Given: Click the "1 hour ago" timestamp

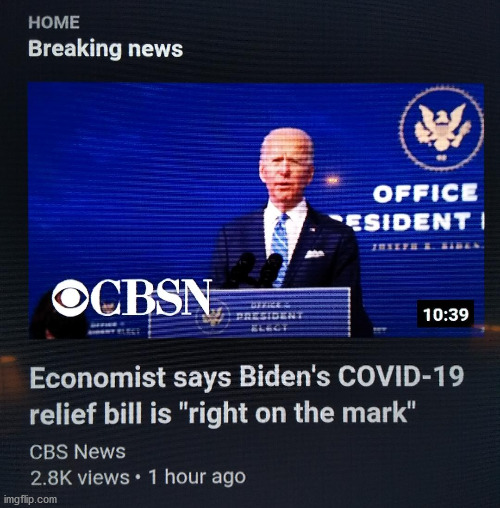Looking at the screenshot, I should pyautogui.click(x=197, y=477).
